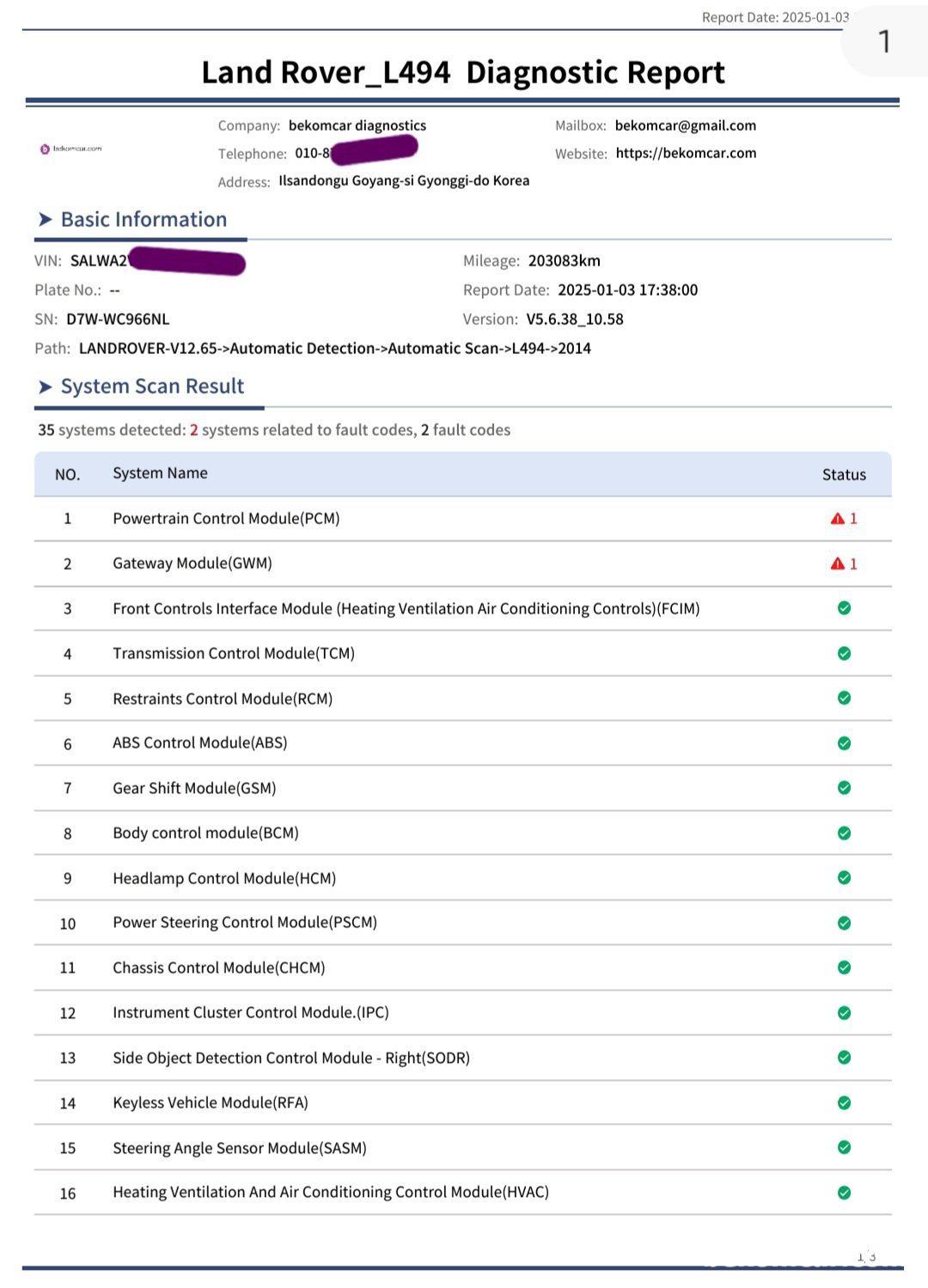Select the green check for Side Object Detection module
The height and width of the screenshot is (1288, 928).
click(x=845, y=1058)
